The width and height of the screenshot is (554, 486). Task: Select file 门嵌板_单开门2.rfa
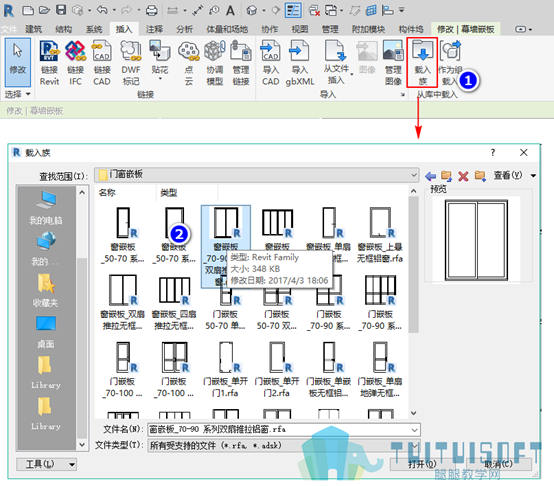(277, 369)
